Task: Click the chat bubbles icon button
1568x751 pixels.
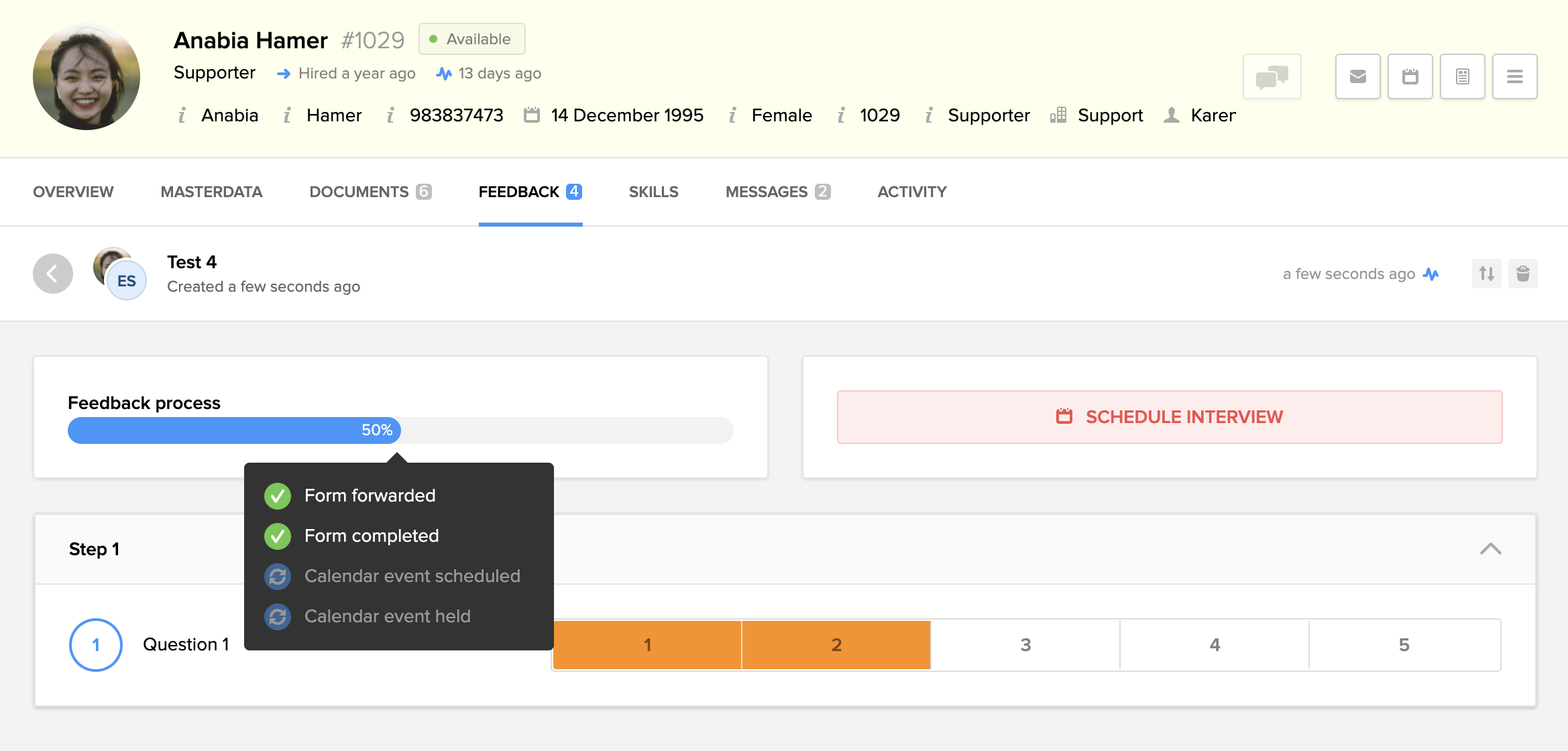Action: (x=1272, y=77)
